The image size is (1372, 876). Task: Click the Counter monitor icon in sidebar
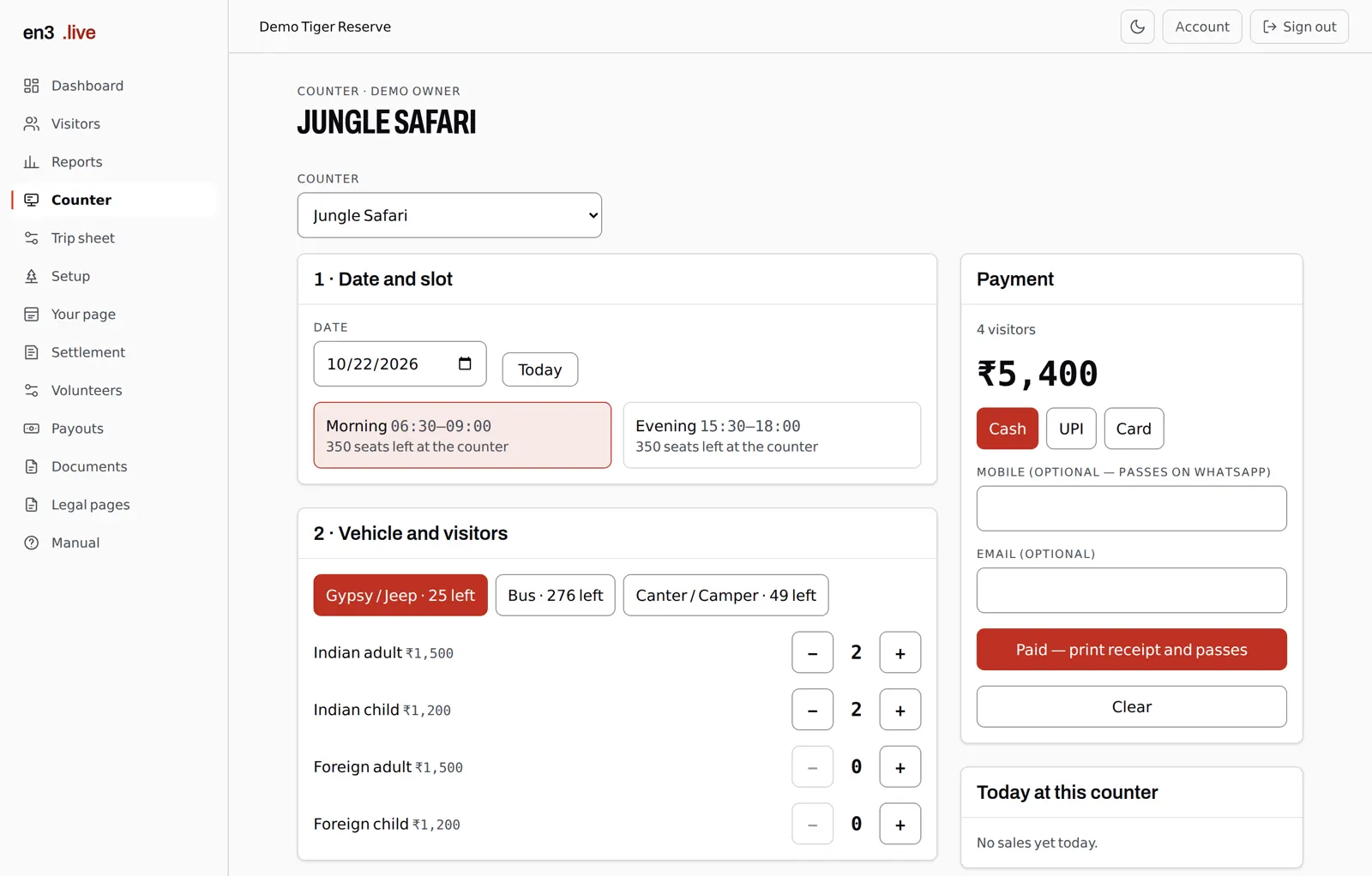pos(32,200)
